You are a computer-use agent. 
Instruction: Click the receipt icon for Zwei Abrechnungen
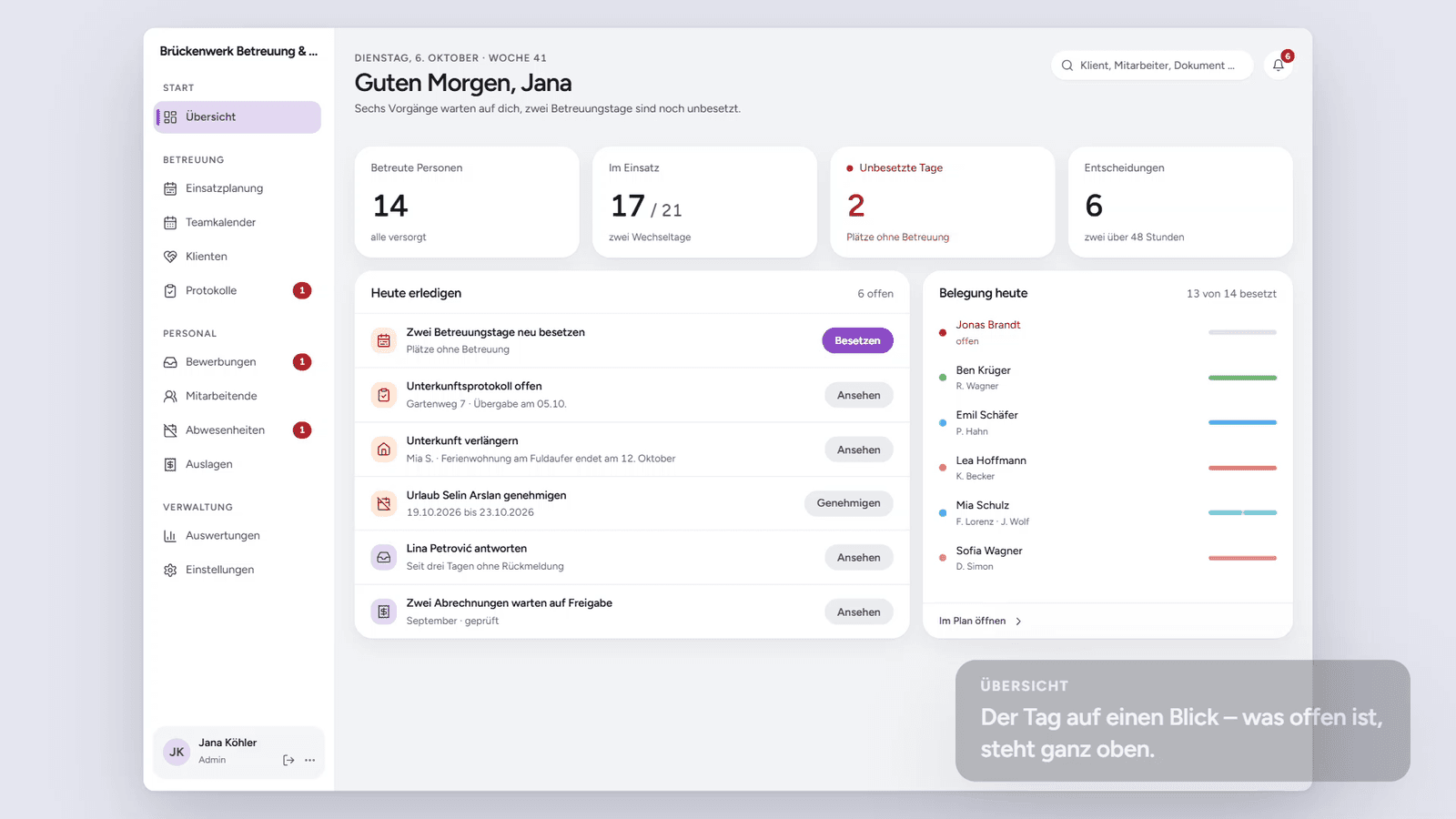pyautogui.click(x=384, y=612)
